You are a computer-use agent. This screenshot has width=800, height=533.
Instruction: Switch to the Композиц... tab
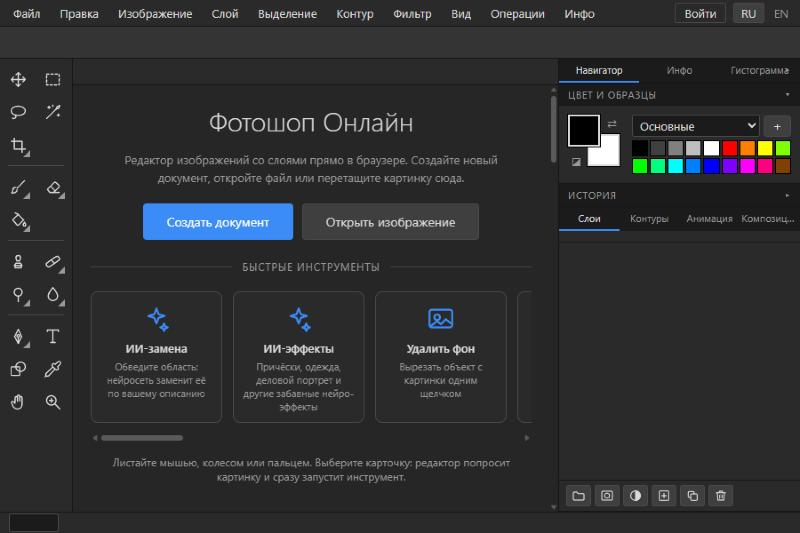pos(768,219)
